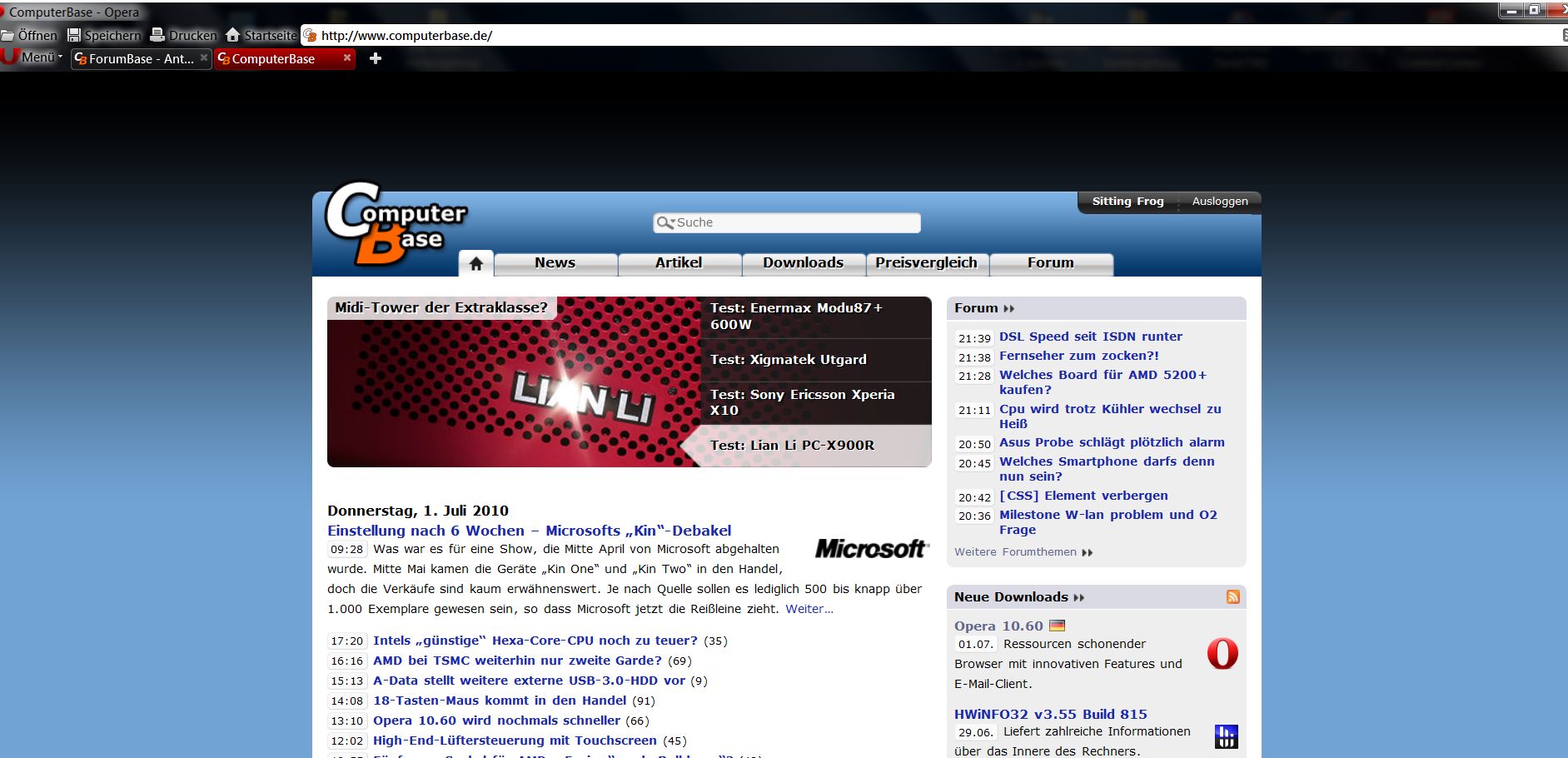Screen dimensions: 1568x758
Task: Go to home via house icon tab
Action: tap(476, 263)
